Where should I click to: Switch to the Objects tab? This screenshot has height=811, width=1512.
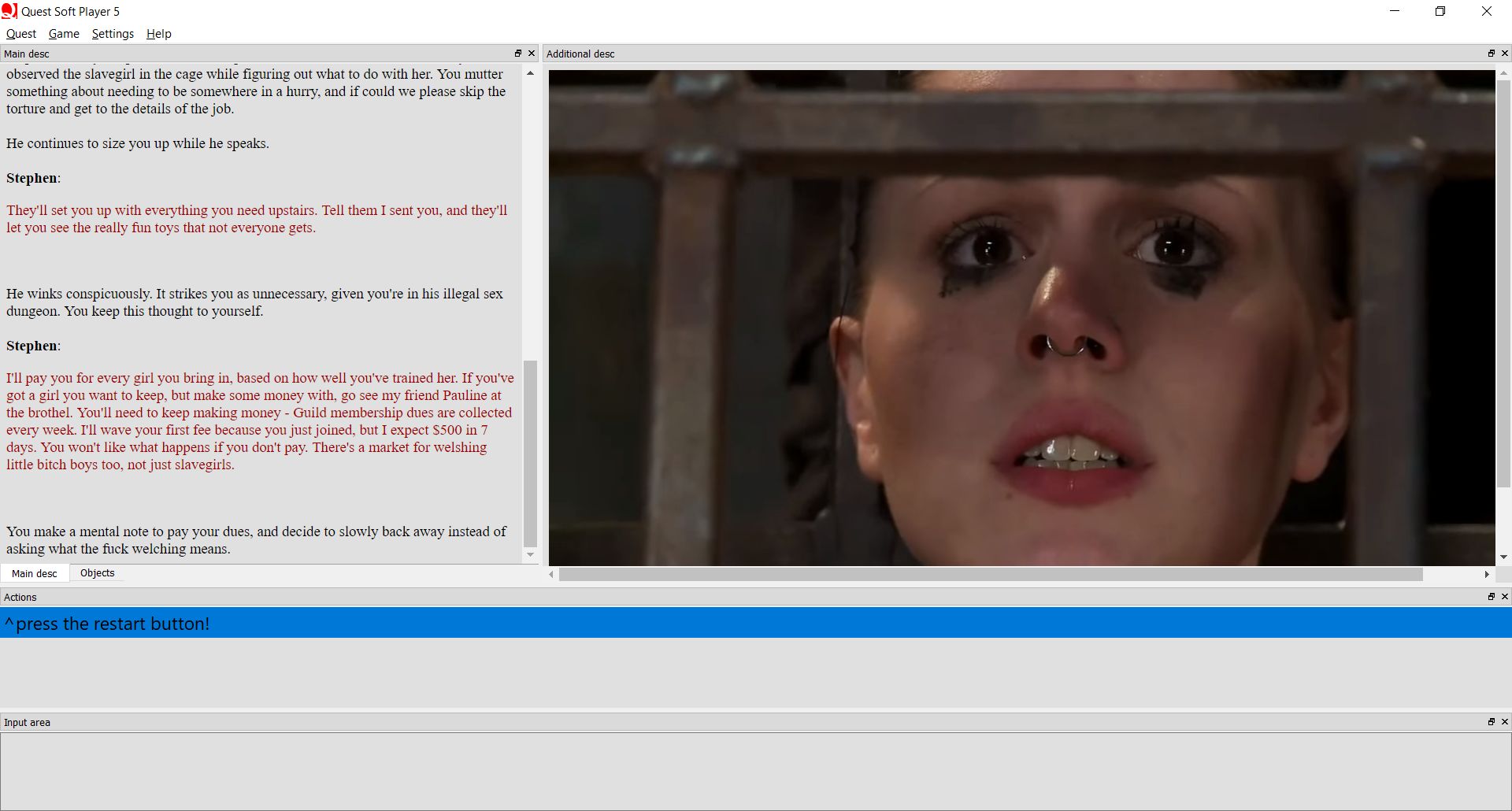click(x=96, y=572)
